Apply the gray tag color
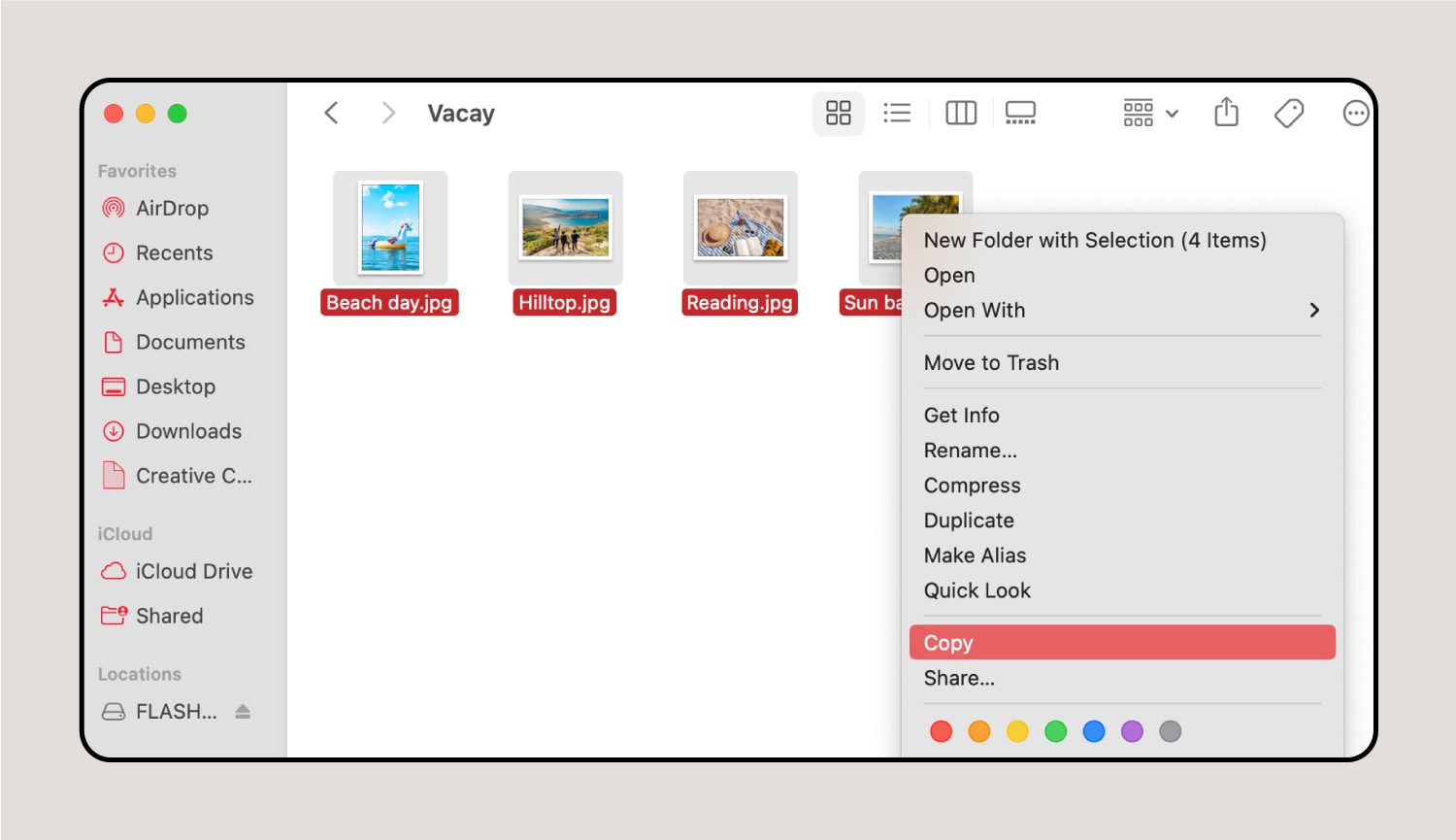 pyautogui.click(x=1171, y=731)
